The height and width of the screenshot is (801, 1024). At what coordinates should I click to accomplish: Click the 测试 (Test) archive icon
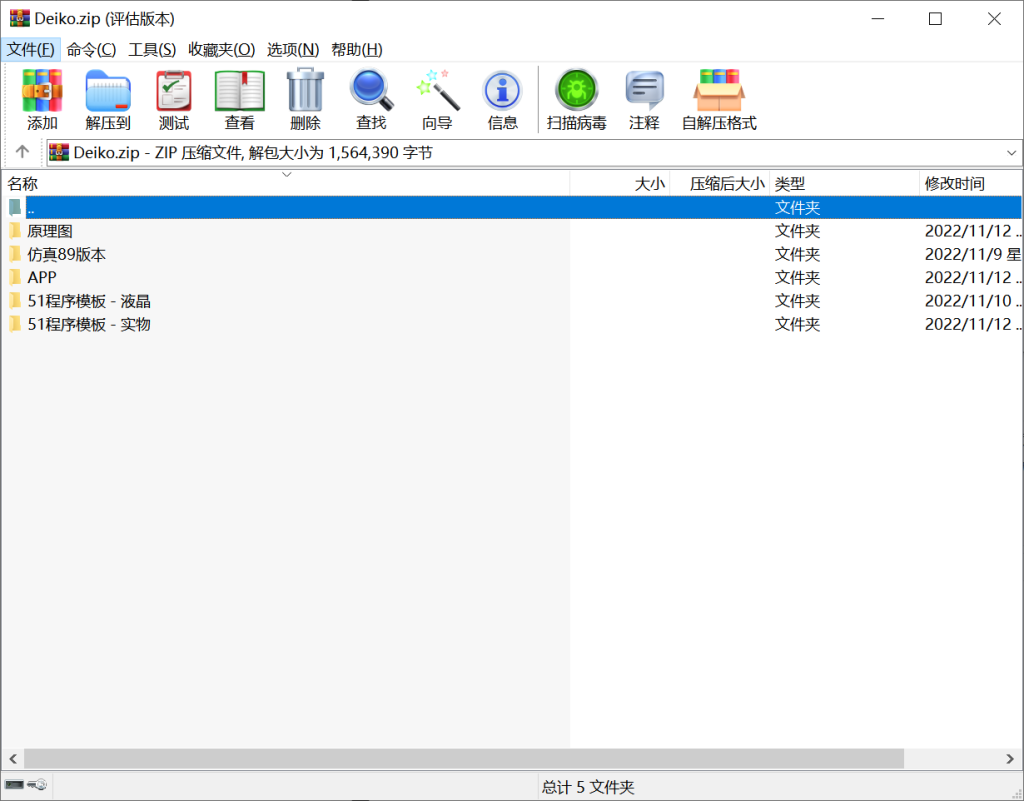173,95
